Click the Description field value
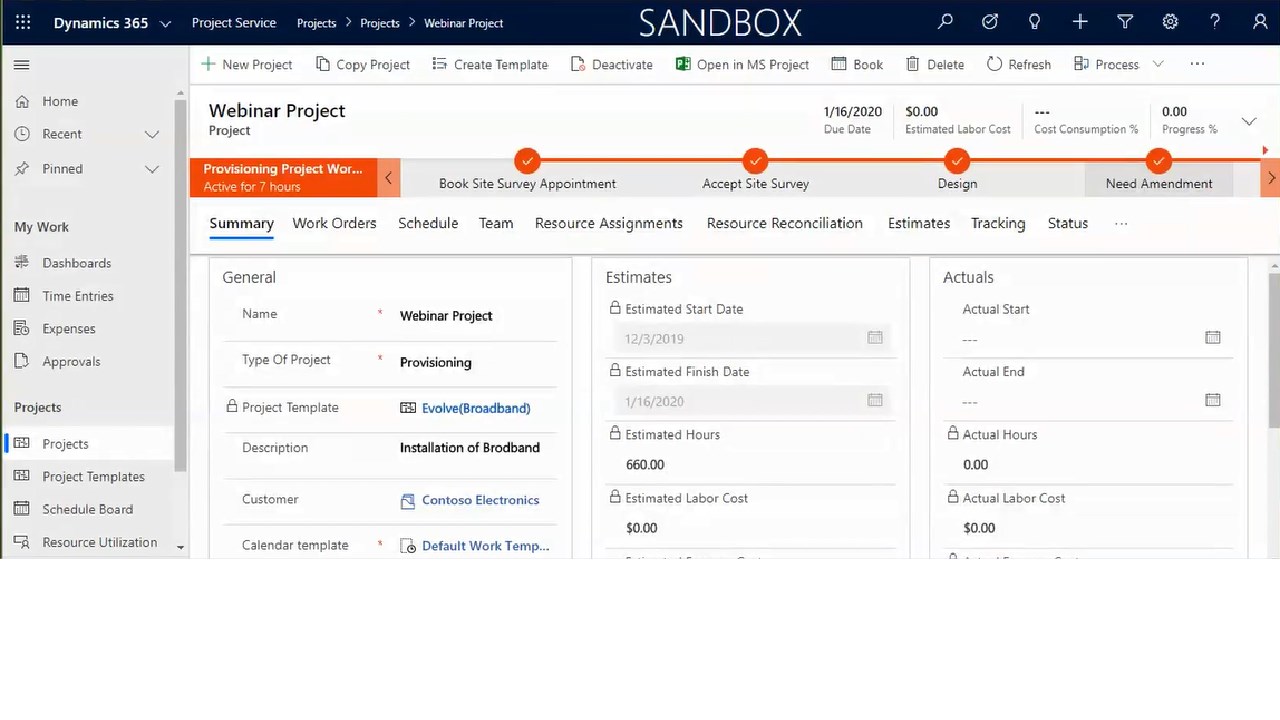The width and height of the screenshot is (1280, 720). pos(470,448)
